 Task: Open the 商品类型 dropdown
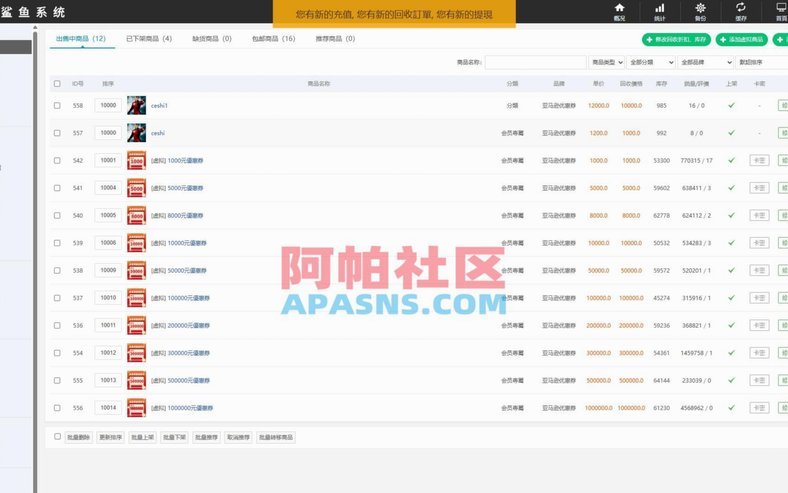(607, 62)
